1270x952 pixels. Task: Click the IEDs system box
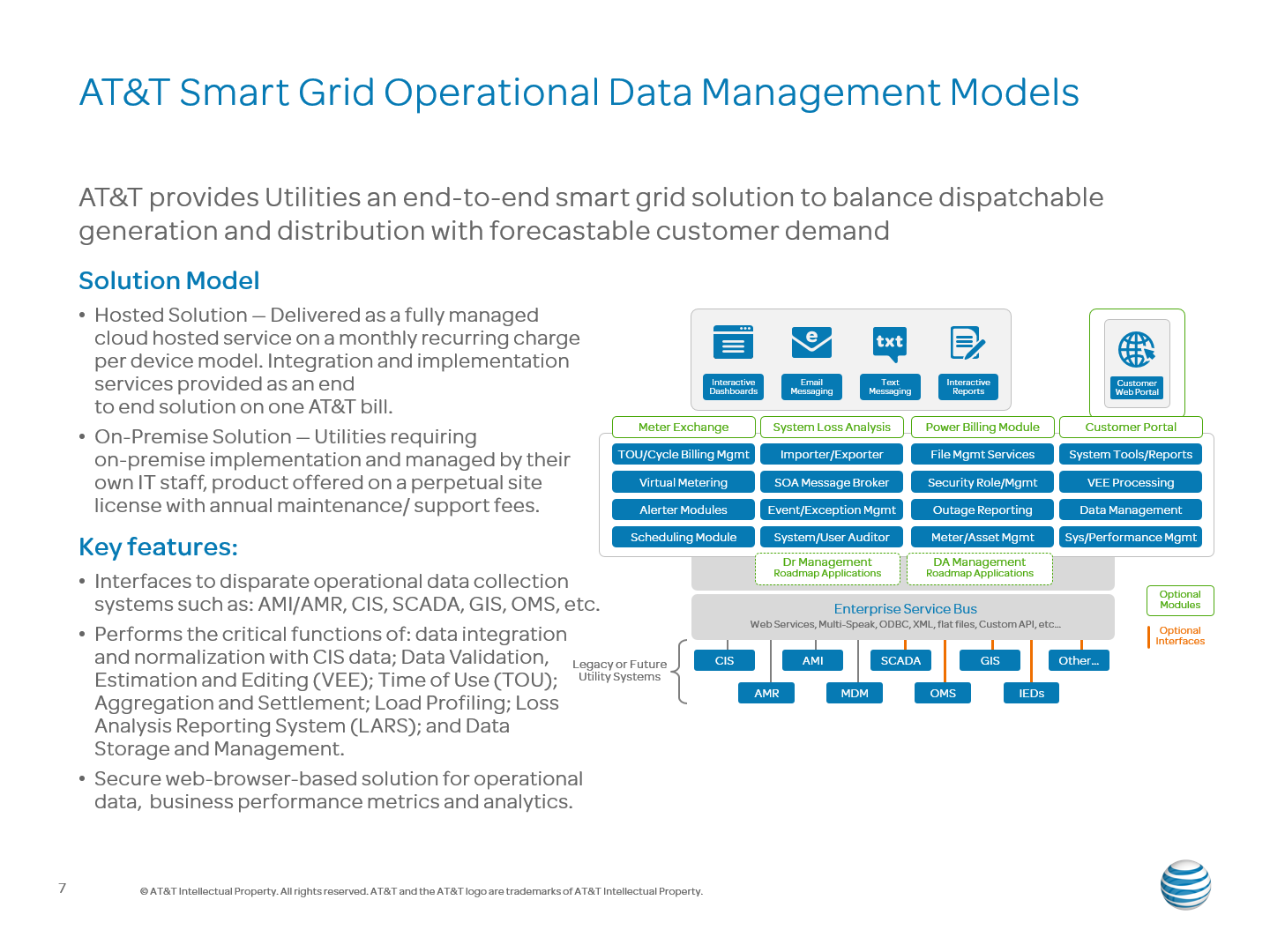(1031, 693)
